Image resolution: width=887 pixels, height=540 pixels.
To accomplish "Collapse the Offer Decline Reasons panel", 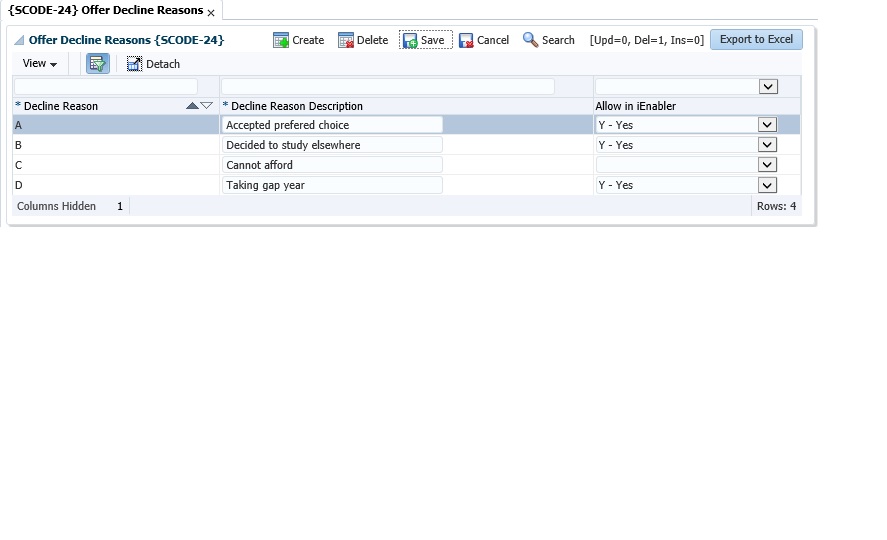I will 19,40.
